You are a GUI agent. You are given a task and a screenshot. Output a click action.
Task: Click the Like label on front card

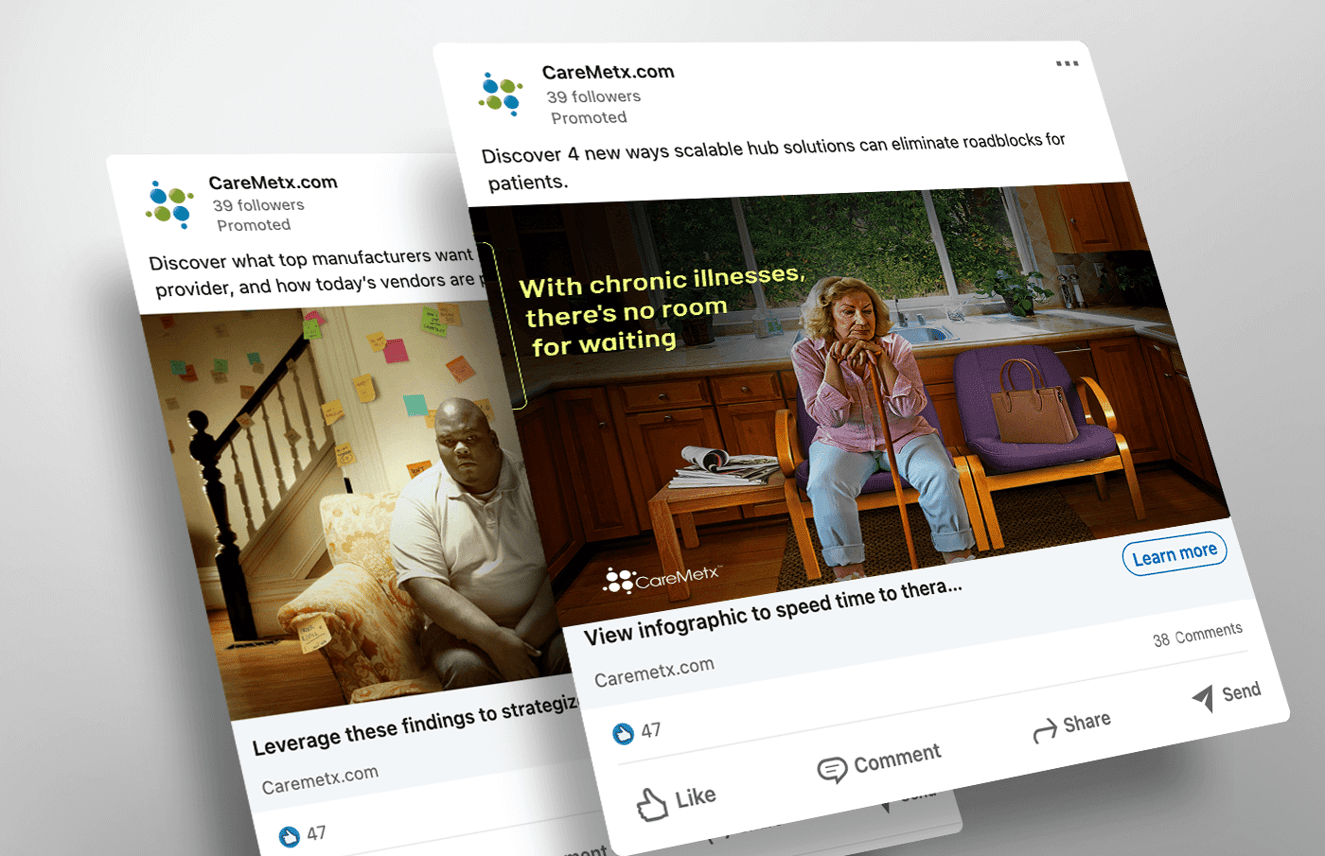click(695, 797)
